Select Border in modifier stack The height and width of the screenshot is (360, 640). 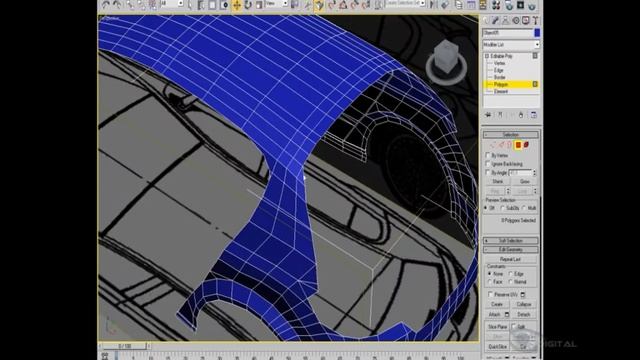click(500, 77)
